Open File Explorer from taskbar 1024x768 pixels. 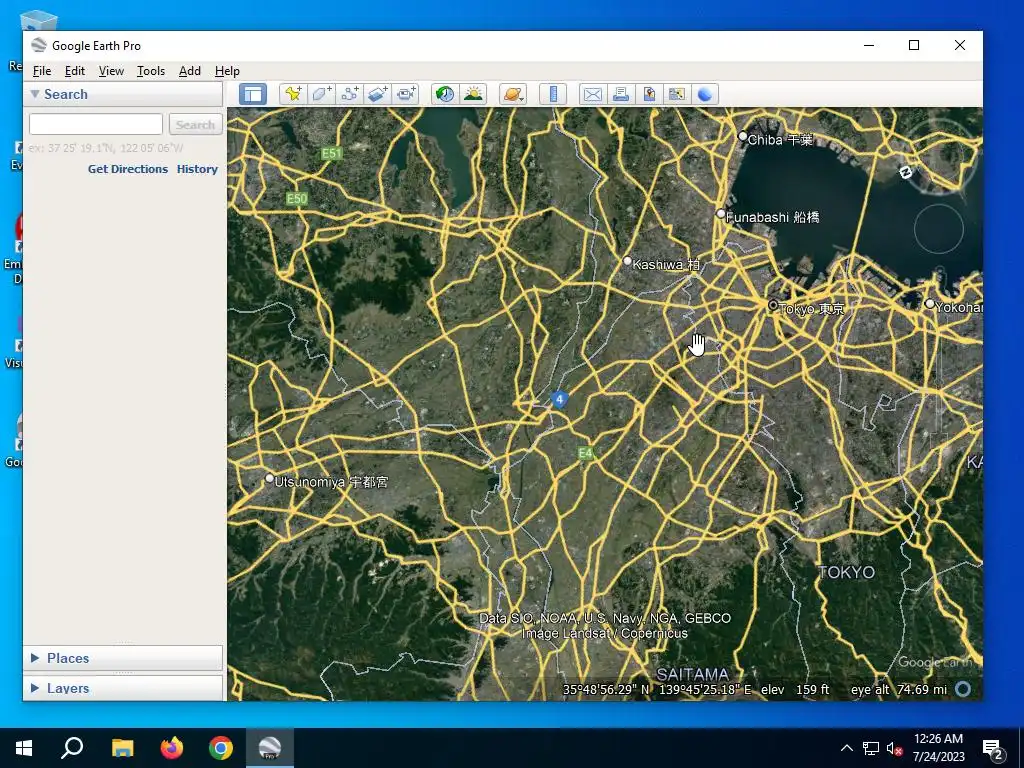point(122,748)
